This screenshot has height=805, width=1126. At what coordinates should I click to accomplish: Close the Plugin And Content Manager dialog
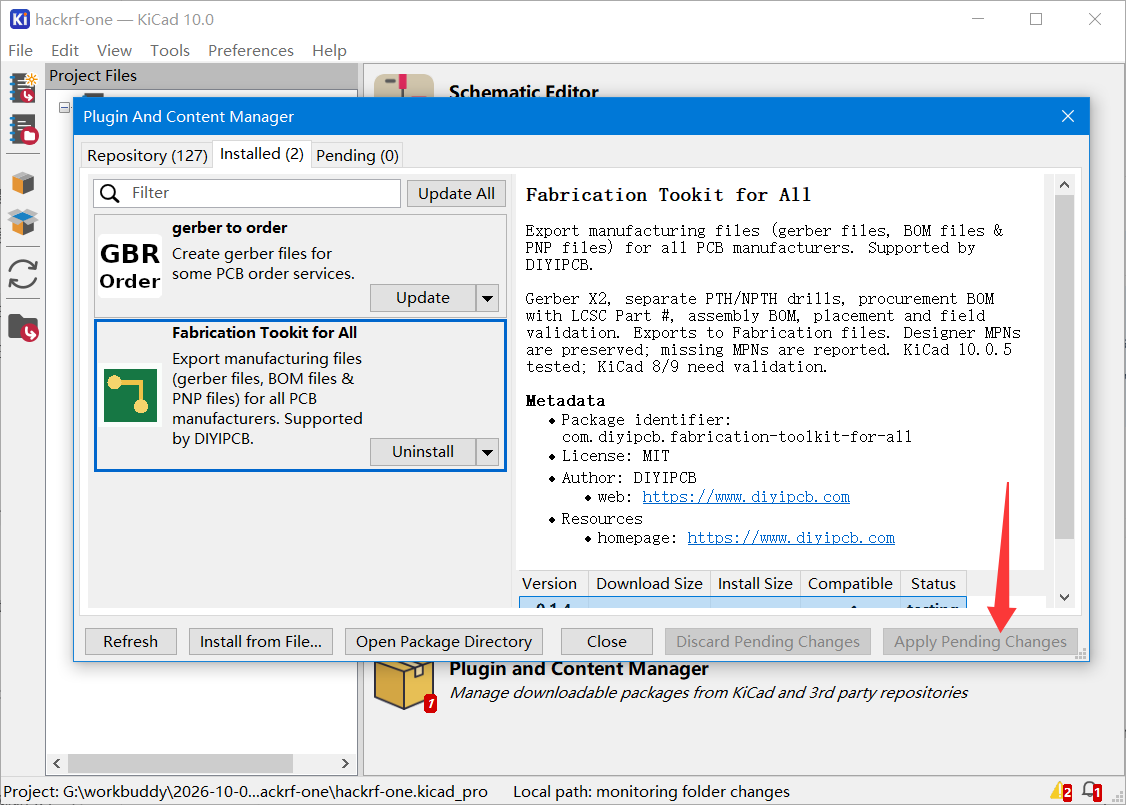click(x=1068, y=116)
